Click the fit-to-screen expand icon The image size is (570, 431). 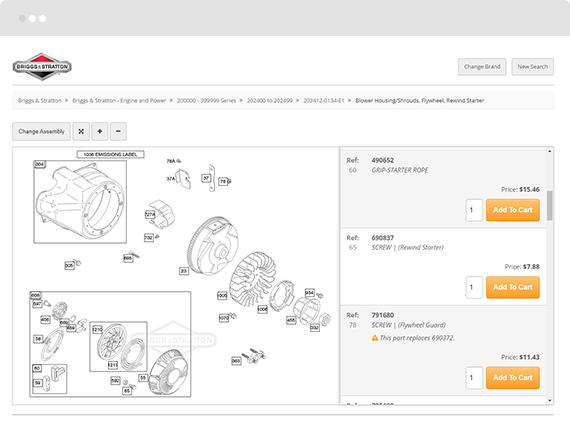pyautogui.click(x=81, y=131)
